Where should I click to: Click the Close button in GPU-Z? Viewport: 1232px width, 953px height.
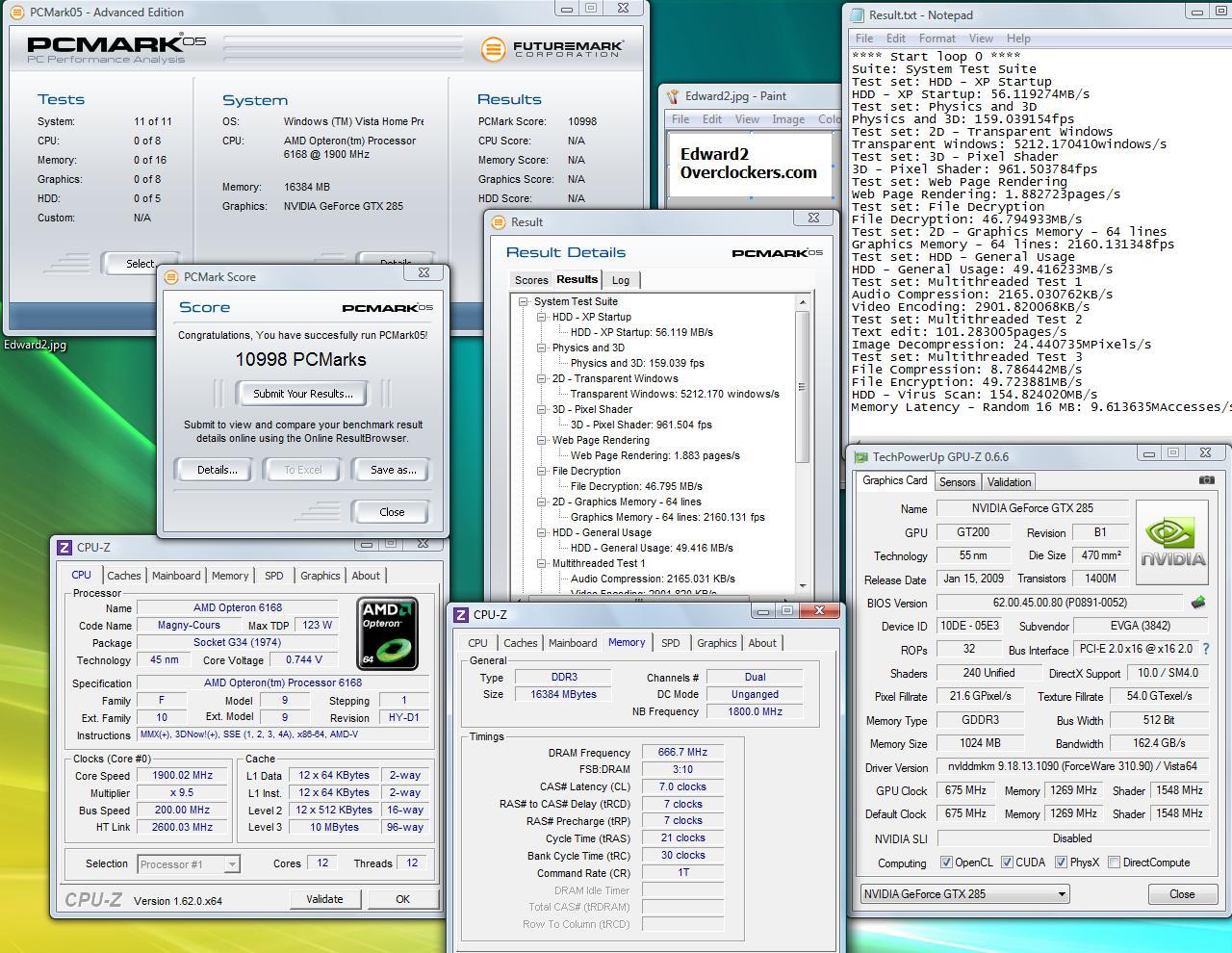click(x=1182, y=893)
